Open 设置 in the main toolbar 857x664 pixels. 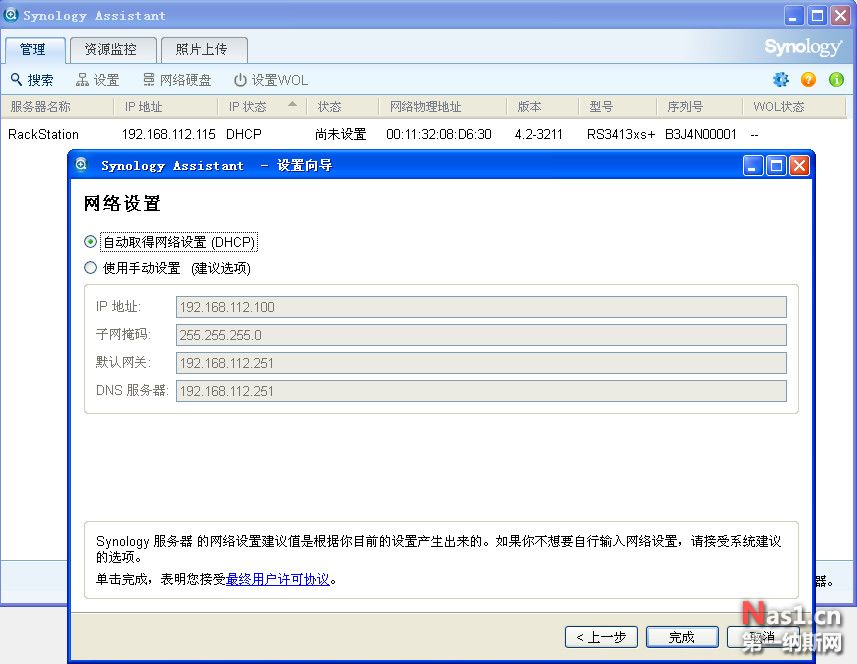[x=97, y=80]
